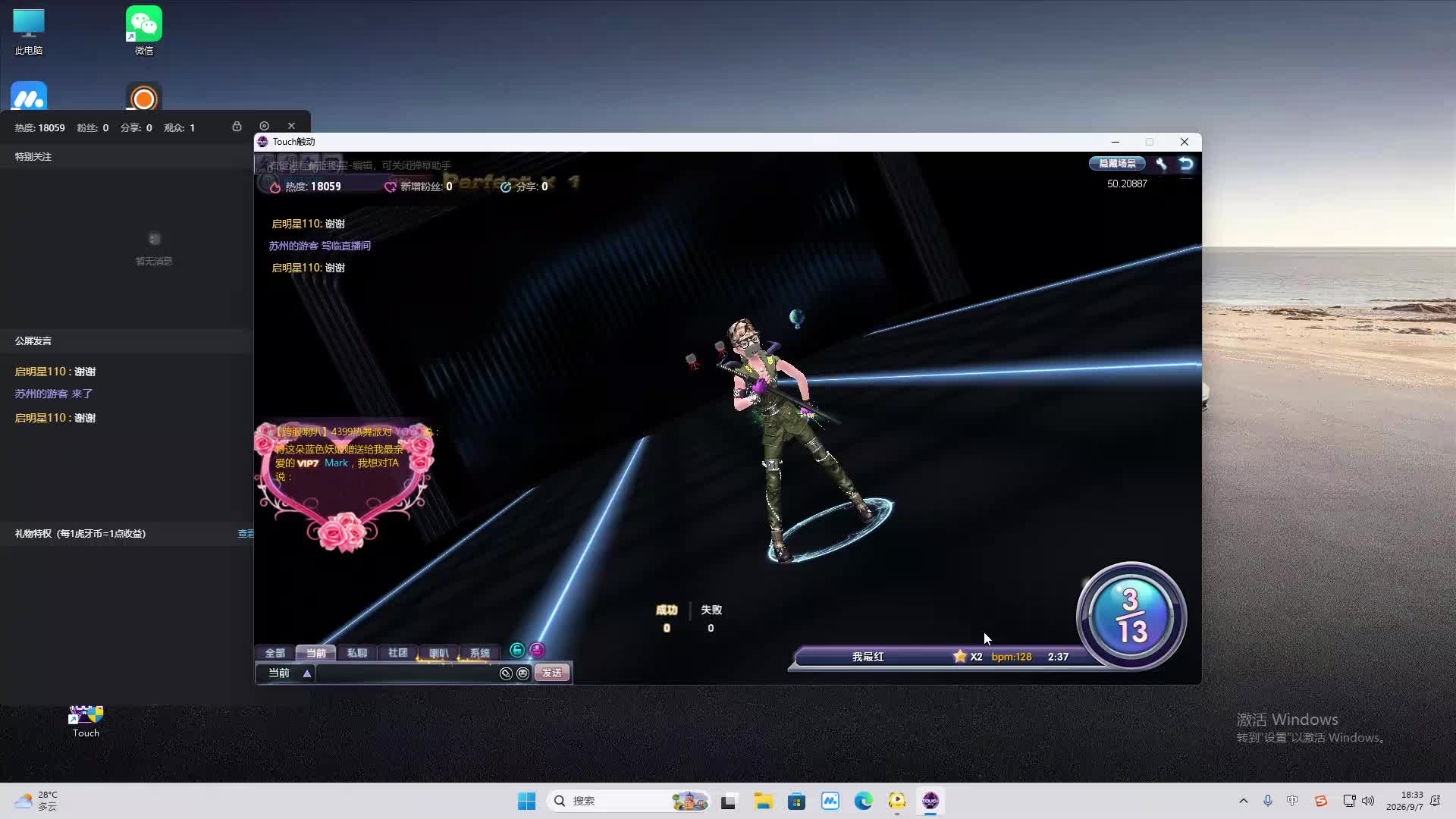Click the bpm:128 readout
Screen dimensions: 1456x819
coord(1012,657)
